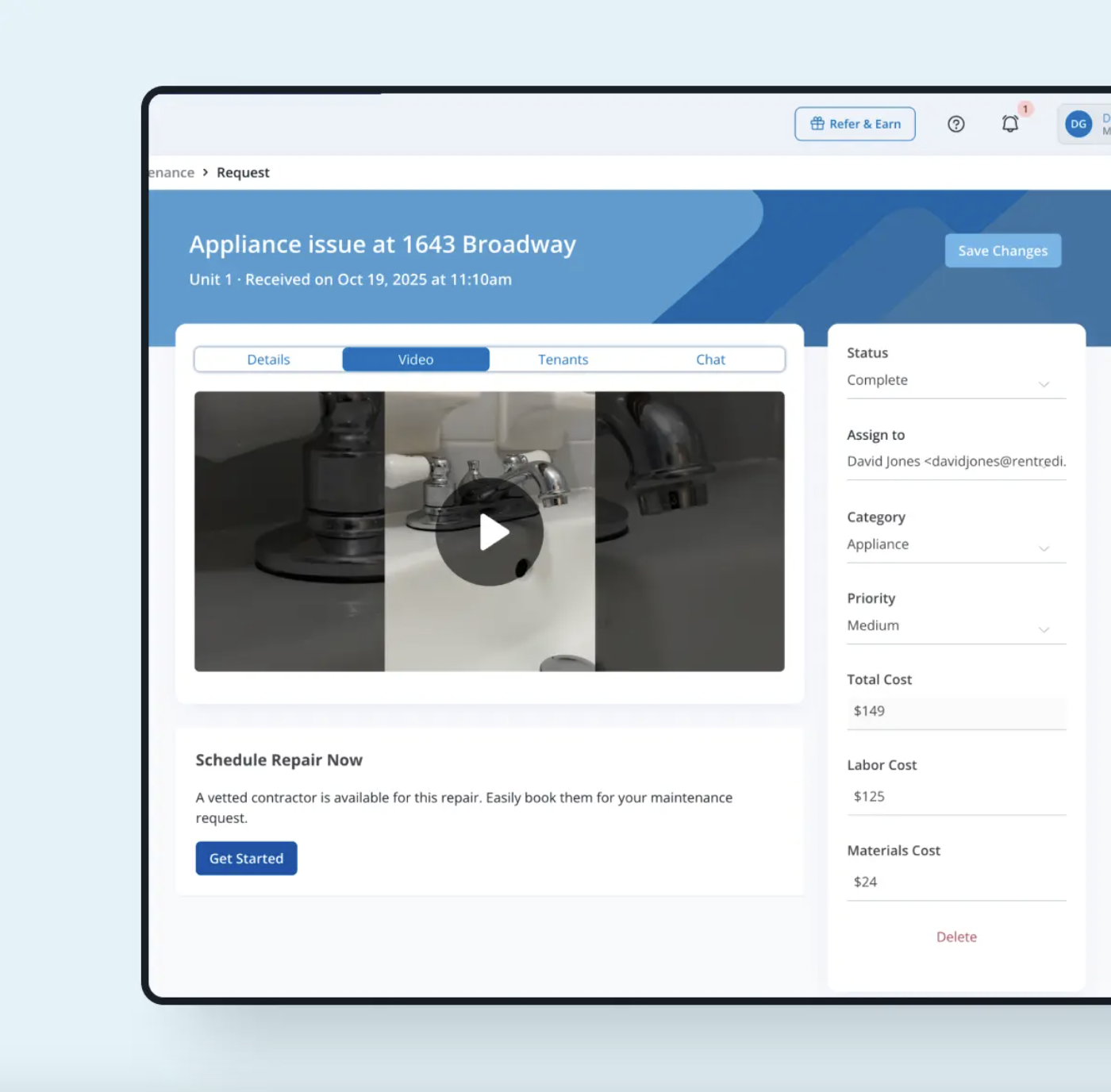Play the faucet repair video
Viewport: 1111px width, 1092px height.
pos(490,532)
